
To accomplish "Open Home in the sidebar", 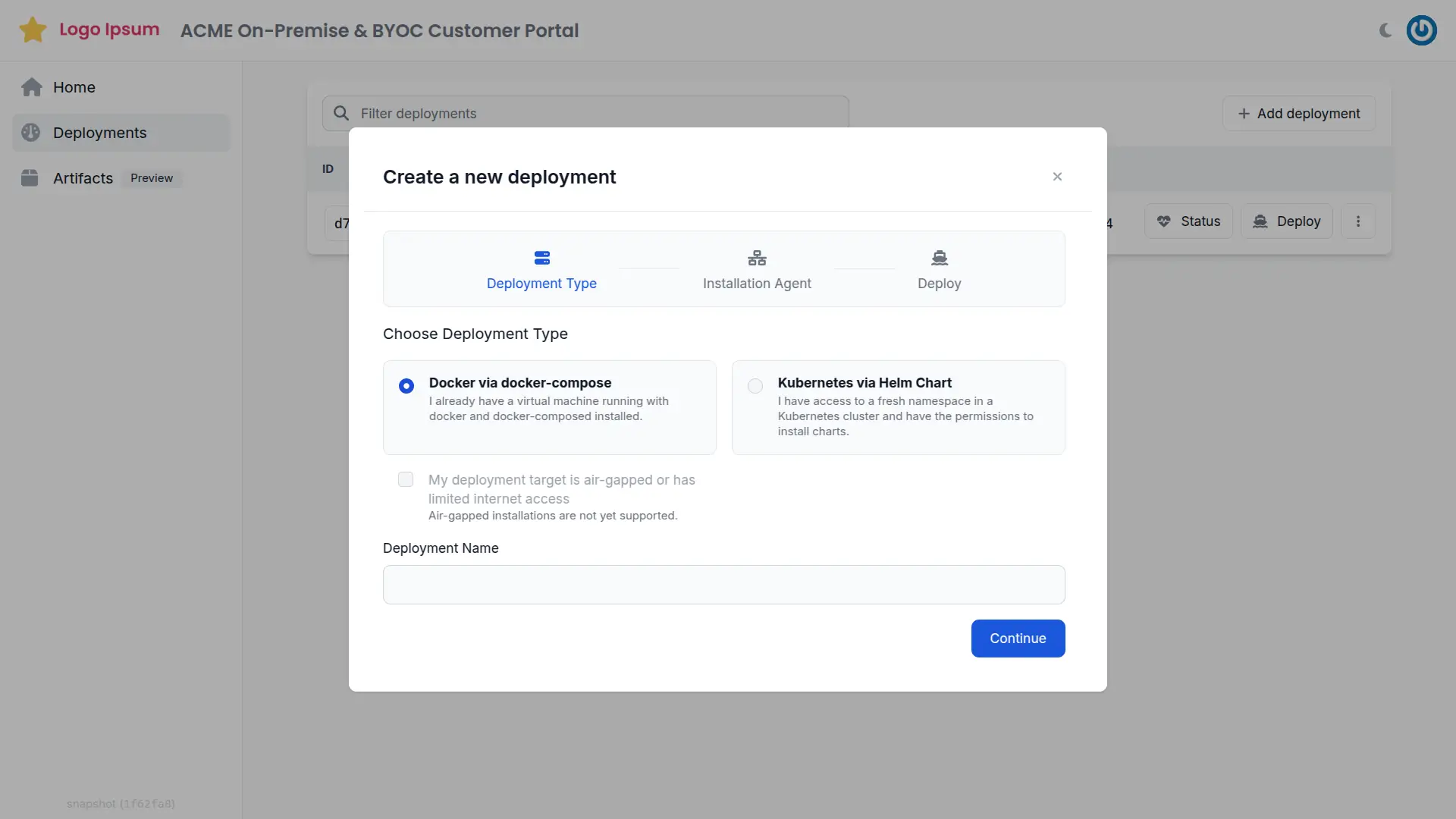I will [121, 87].
